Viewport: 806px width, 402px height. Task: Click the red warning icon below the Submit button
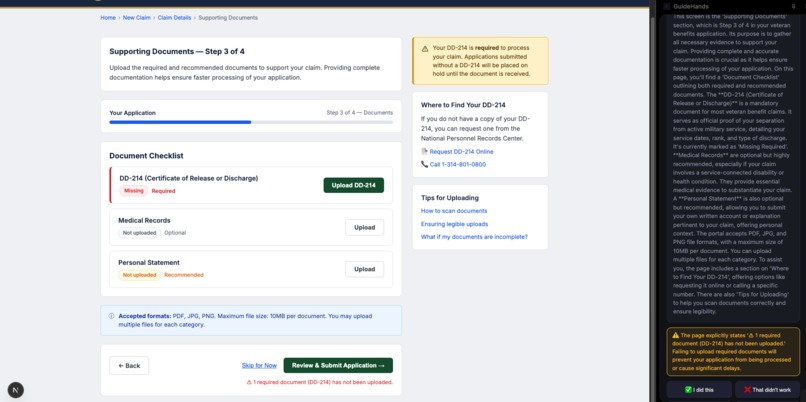point(249,382)
